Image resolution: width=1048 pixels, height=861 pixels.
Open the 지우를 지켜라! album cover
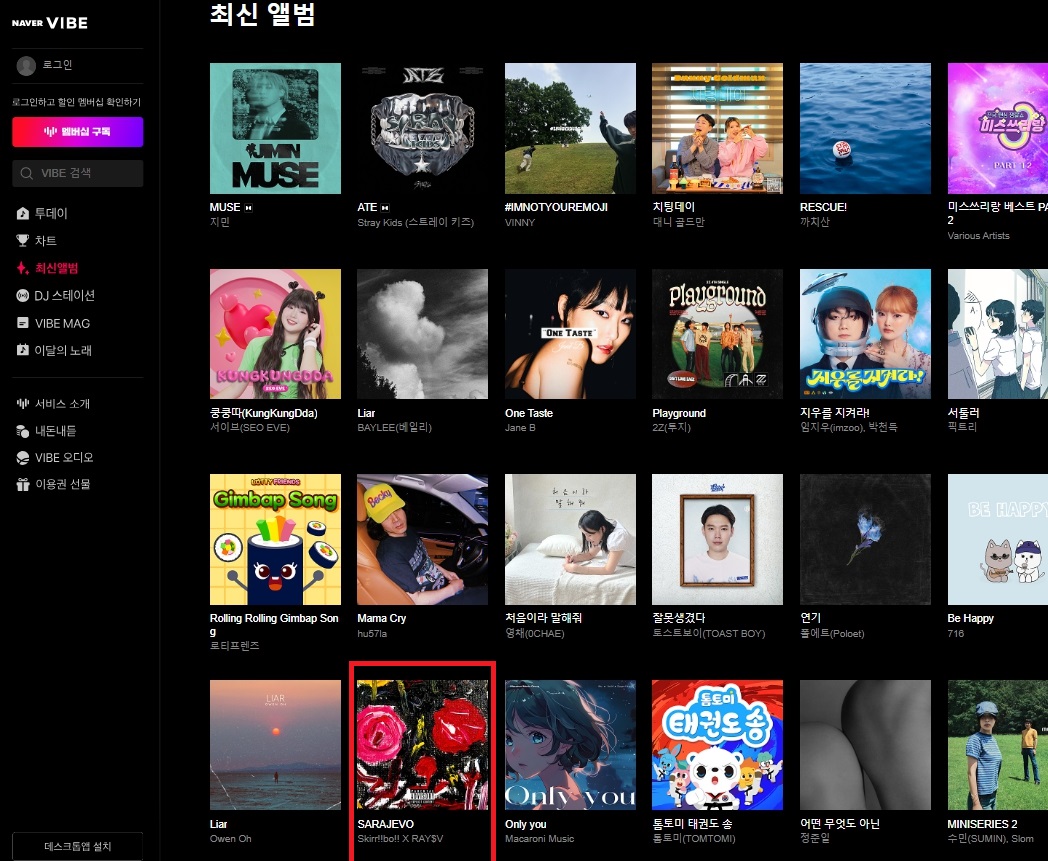(x=865, y=334)
